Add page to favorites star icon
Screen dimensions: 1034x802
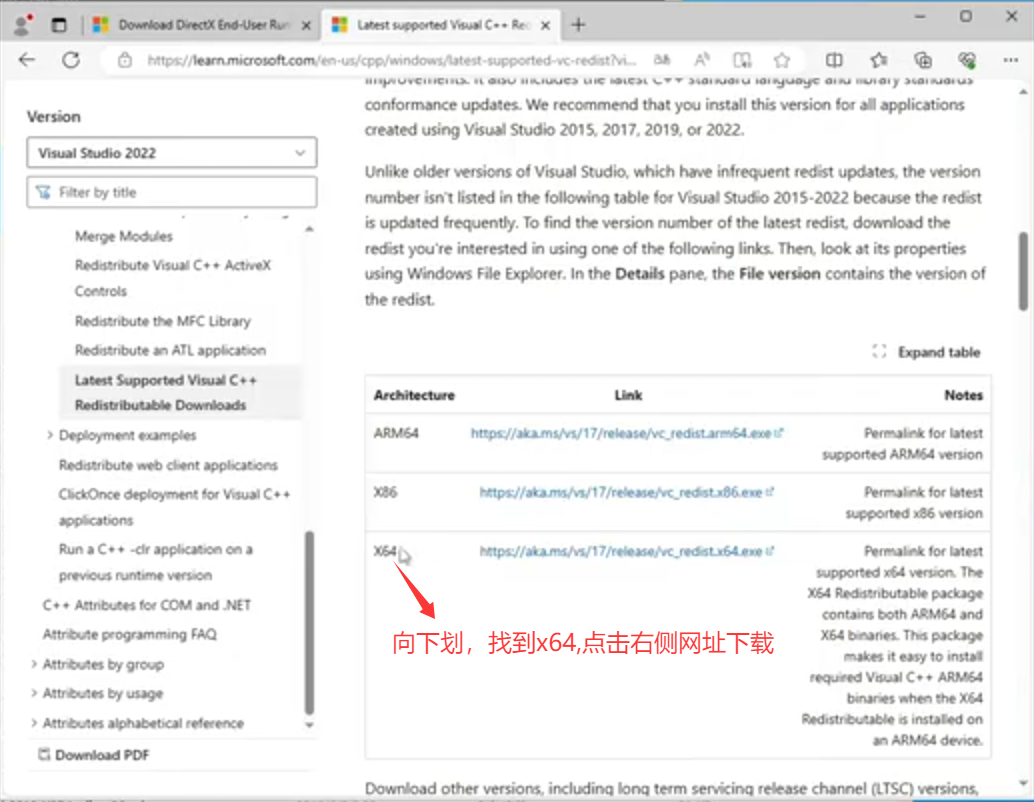(782, 60)
